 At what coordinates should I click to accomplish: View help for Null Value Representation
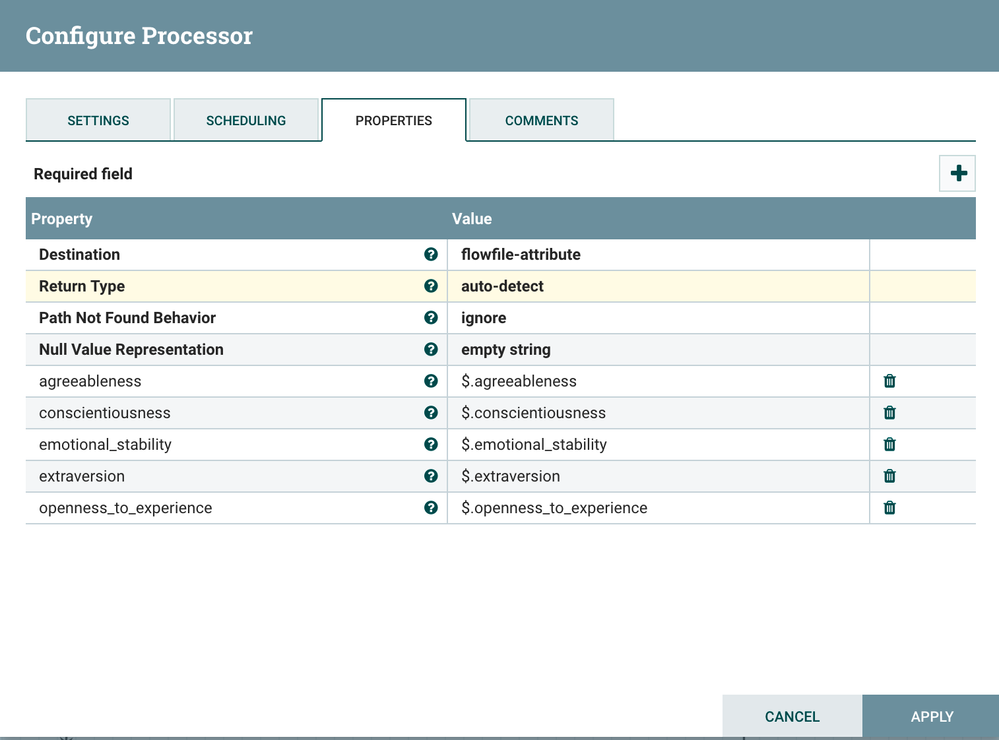(x=431, y=350)
